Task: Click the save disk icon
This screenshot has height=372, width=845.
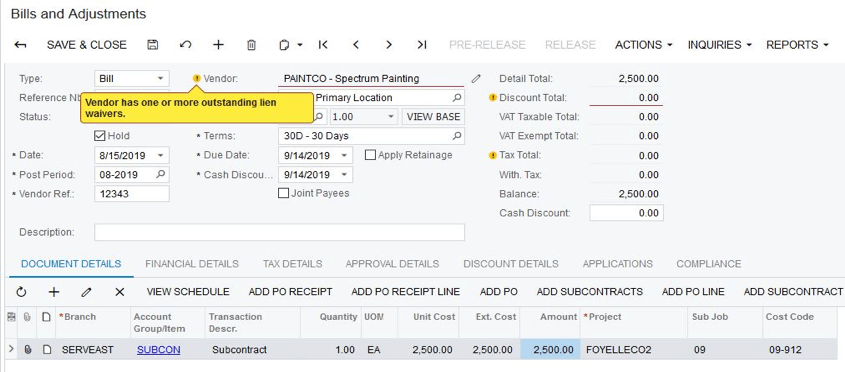Action: click(x=153, y=45)
